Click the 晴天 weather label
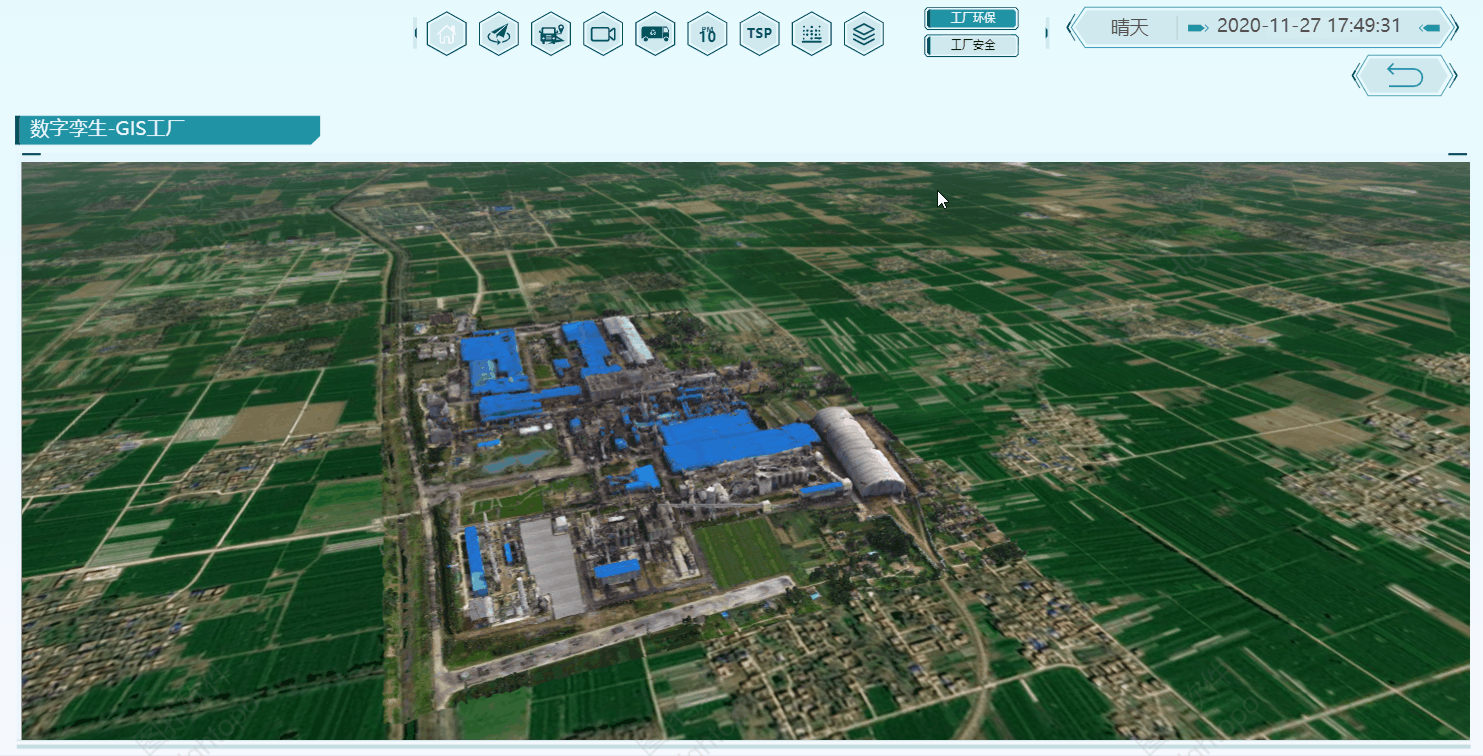 coord(1129,27)
